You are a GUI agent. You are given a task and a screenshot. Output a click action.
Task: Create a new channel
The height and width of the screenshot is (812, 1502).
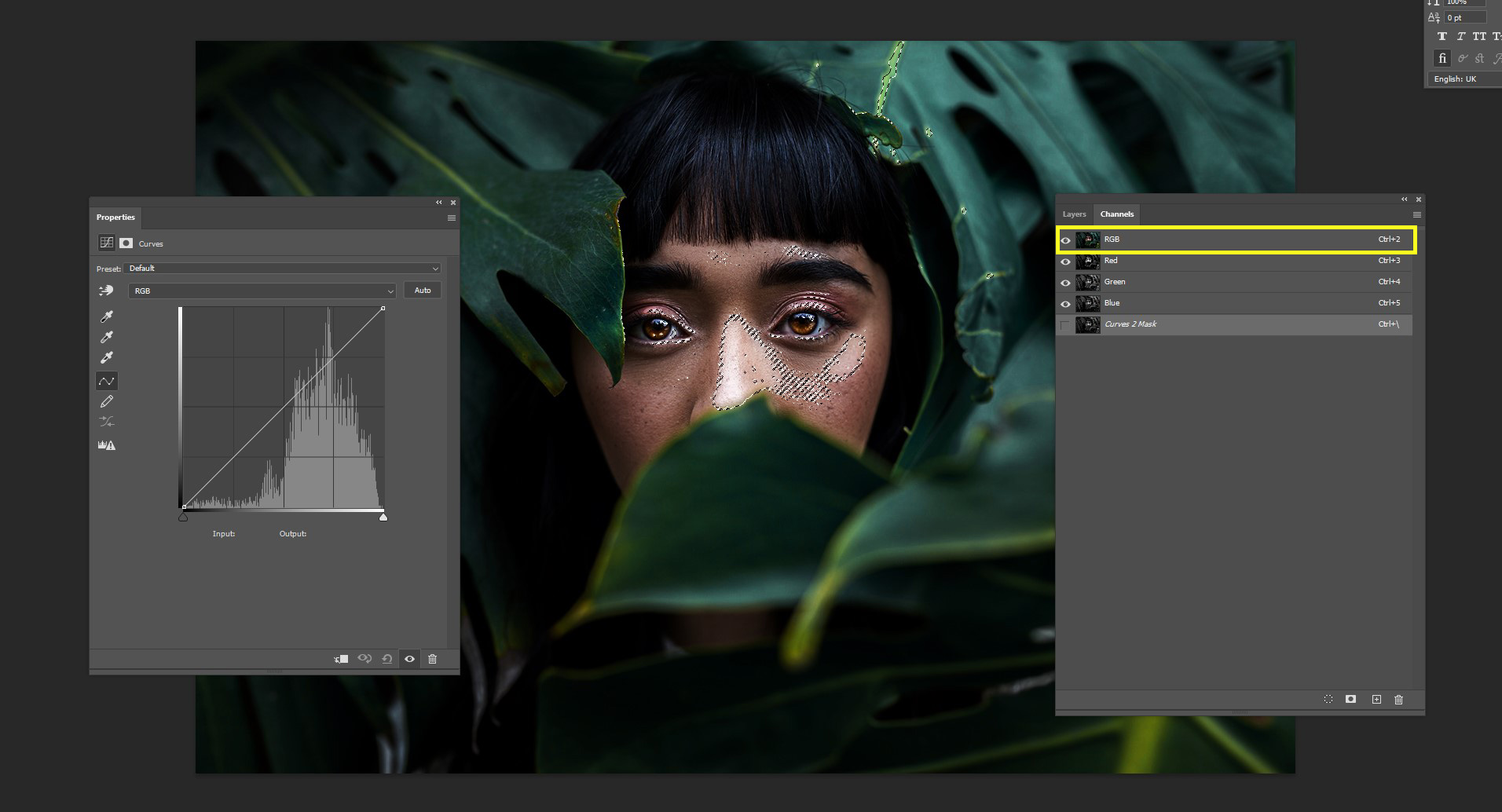pyautogui.click(x=1376, y=699)
